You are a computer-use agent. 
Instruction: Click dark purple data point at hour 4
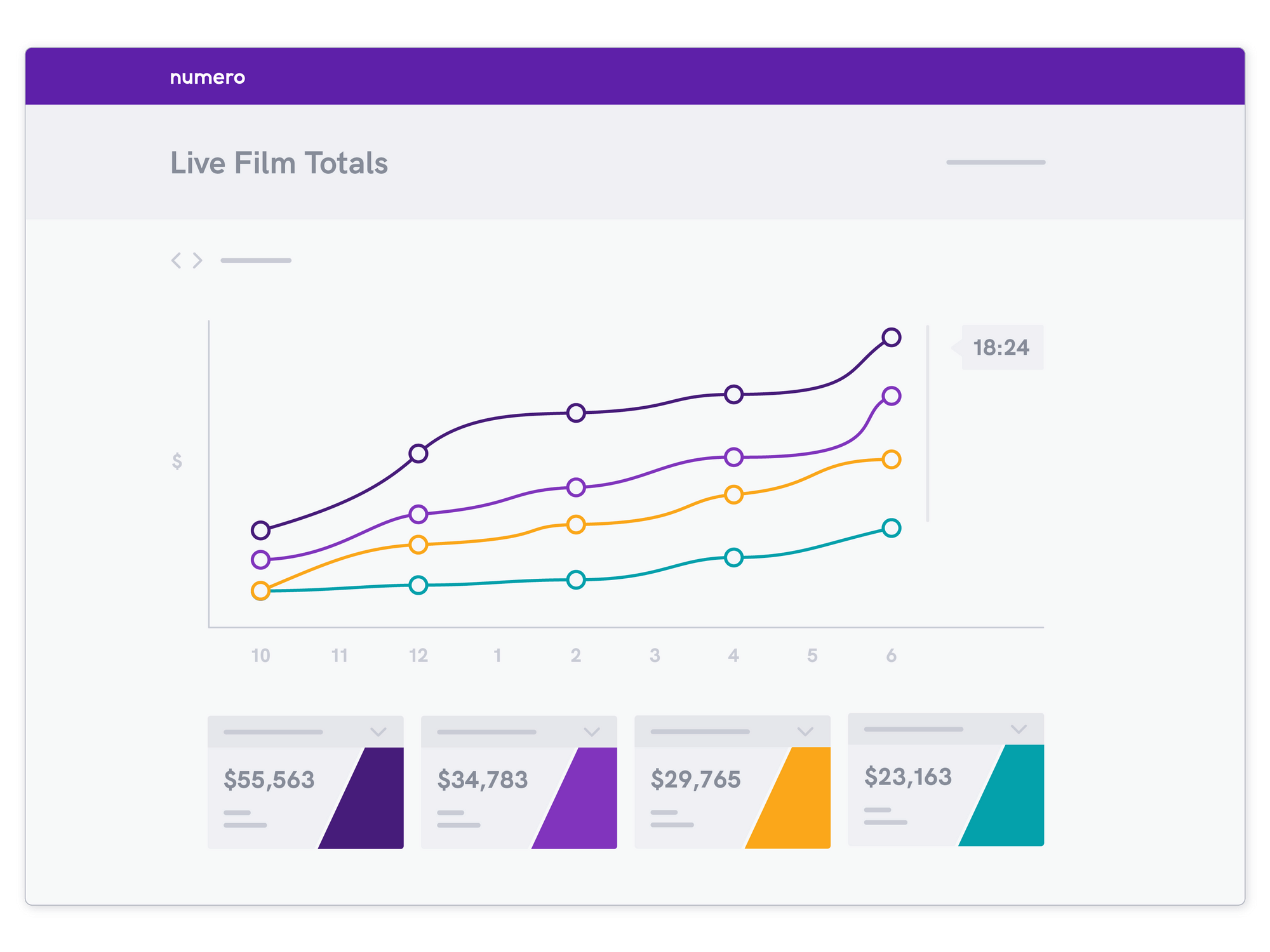pyautogui.click(x=734, y=395)
